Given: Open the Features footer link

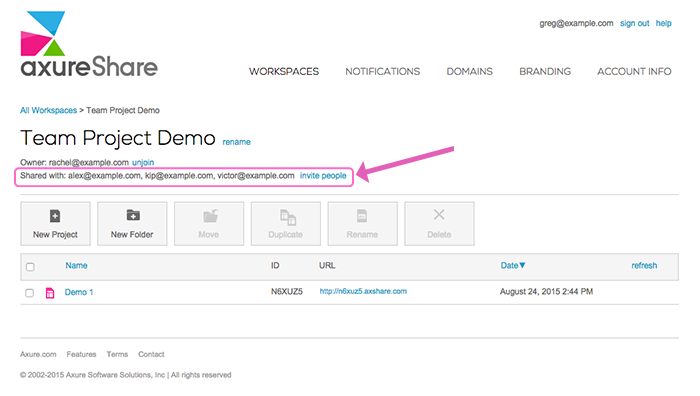Looking at the screenshot, I should (81, 354).
